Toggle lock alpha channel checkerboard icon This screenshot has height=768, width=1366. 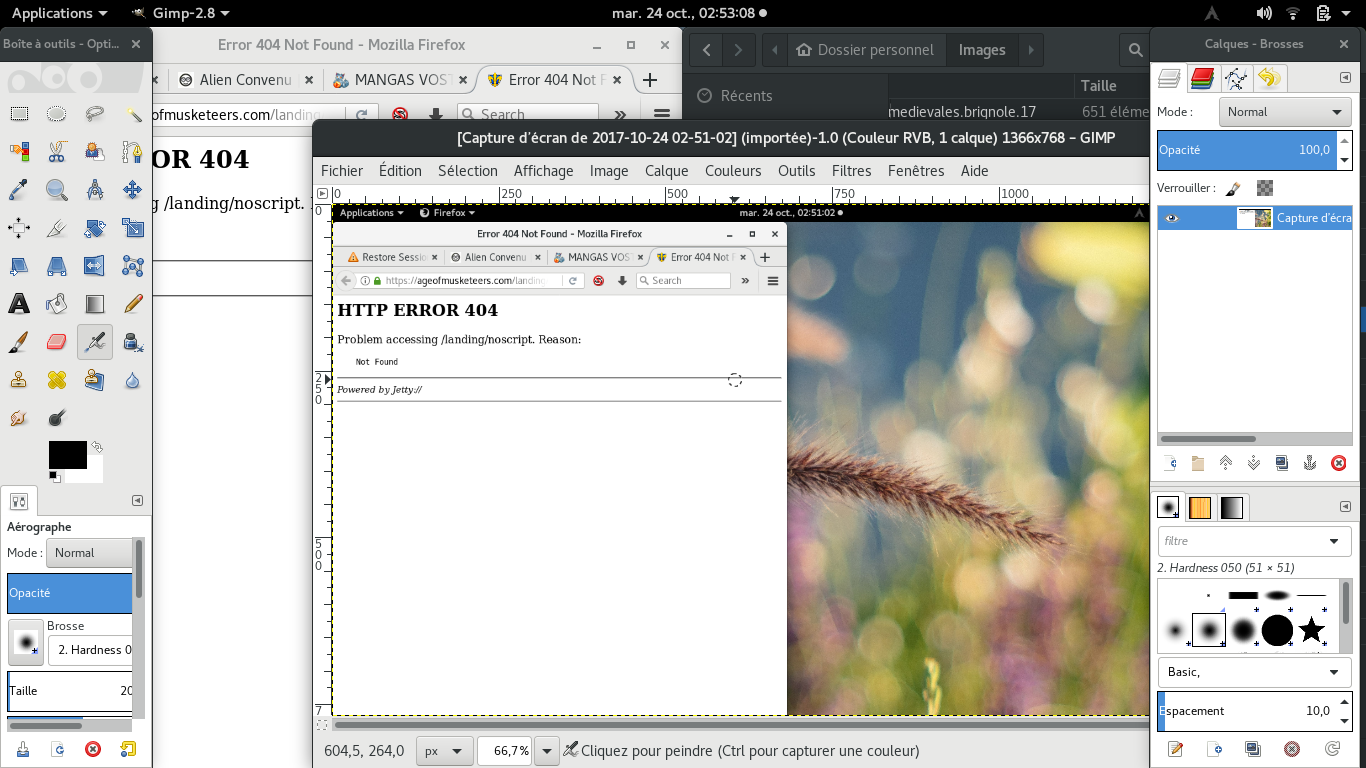[1264, 188]
